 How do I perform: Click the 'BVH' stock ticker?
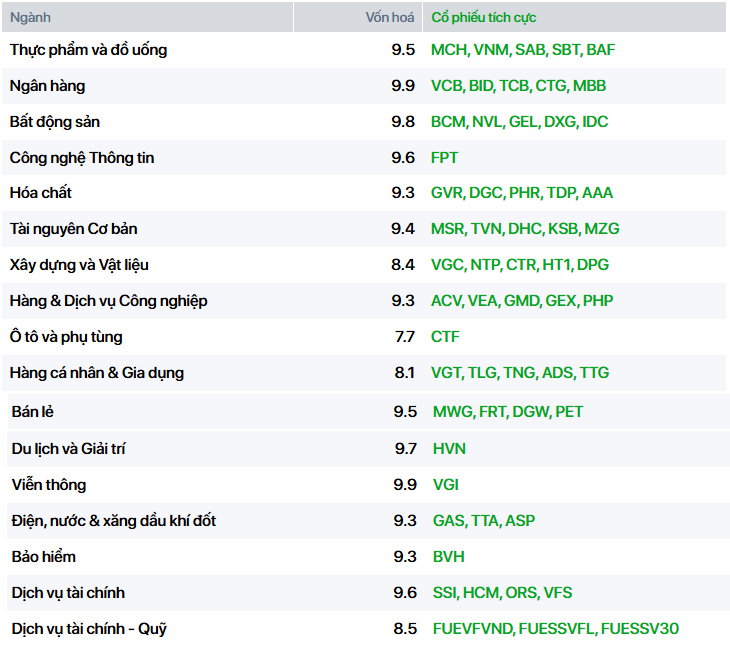[448, 557]
